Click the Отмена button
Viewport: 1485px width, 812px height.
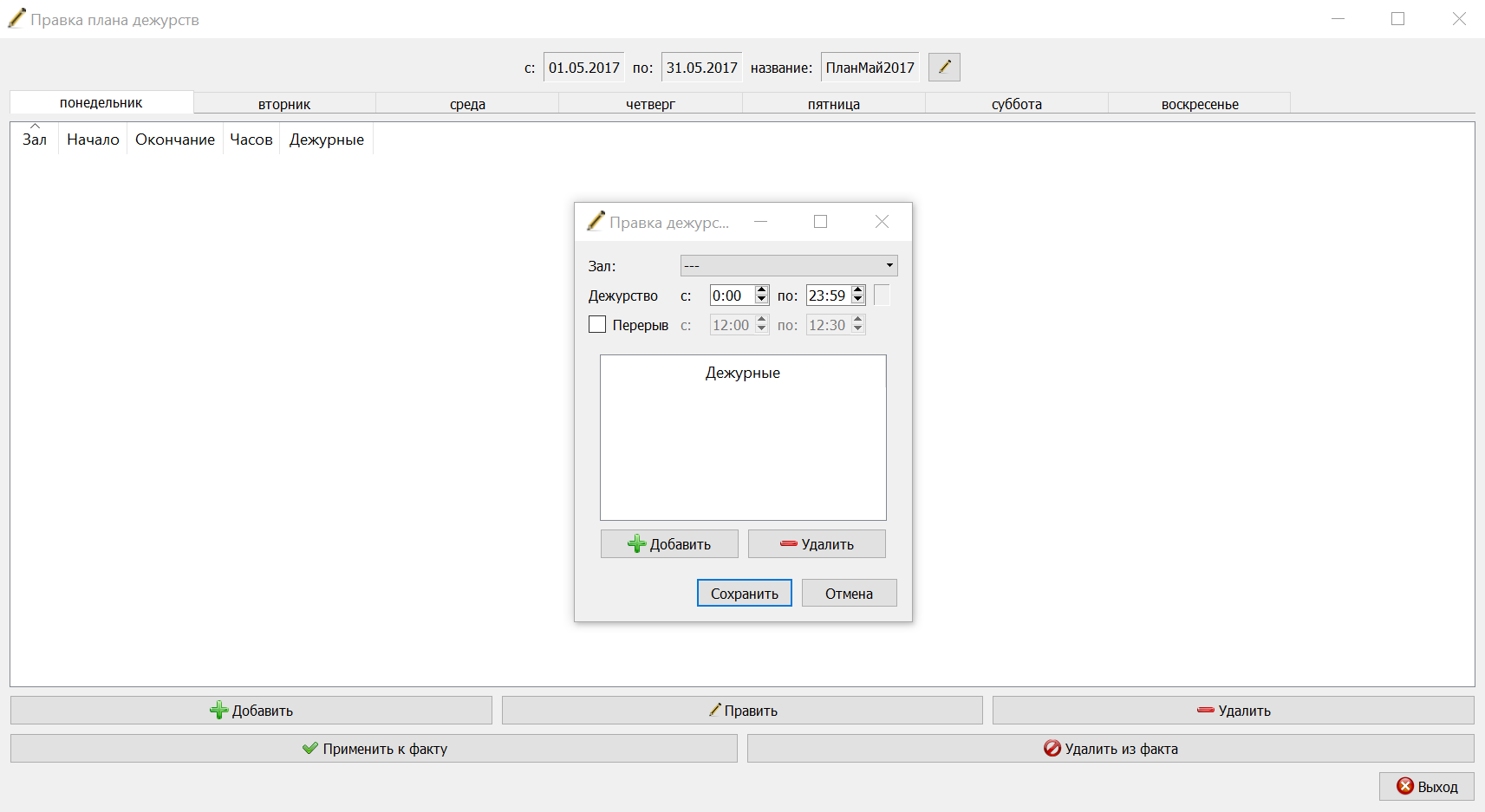(849, 594)
